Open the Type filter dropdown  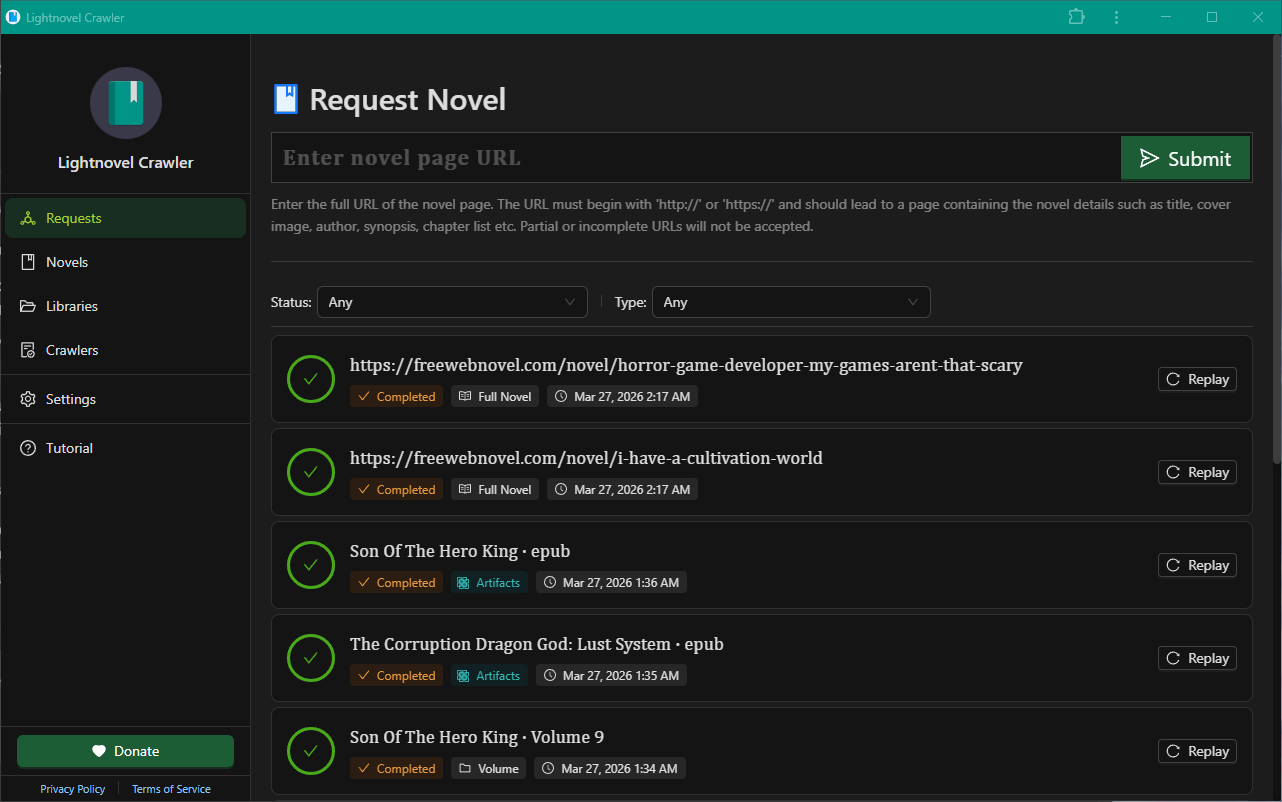click(x=791, y=302)
